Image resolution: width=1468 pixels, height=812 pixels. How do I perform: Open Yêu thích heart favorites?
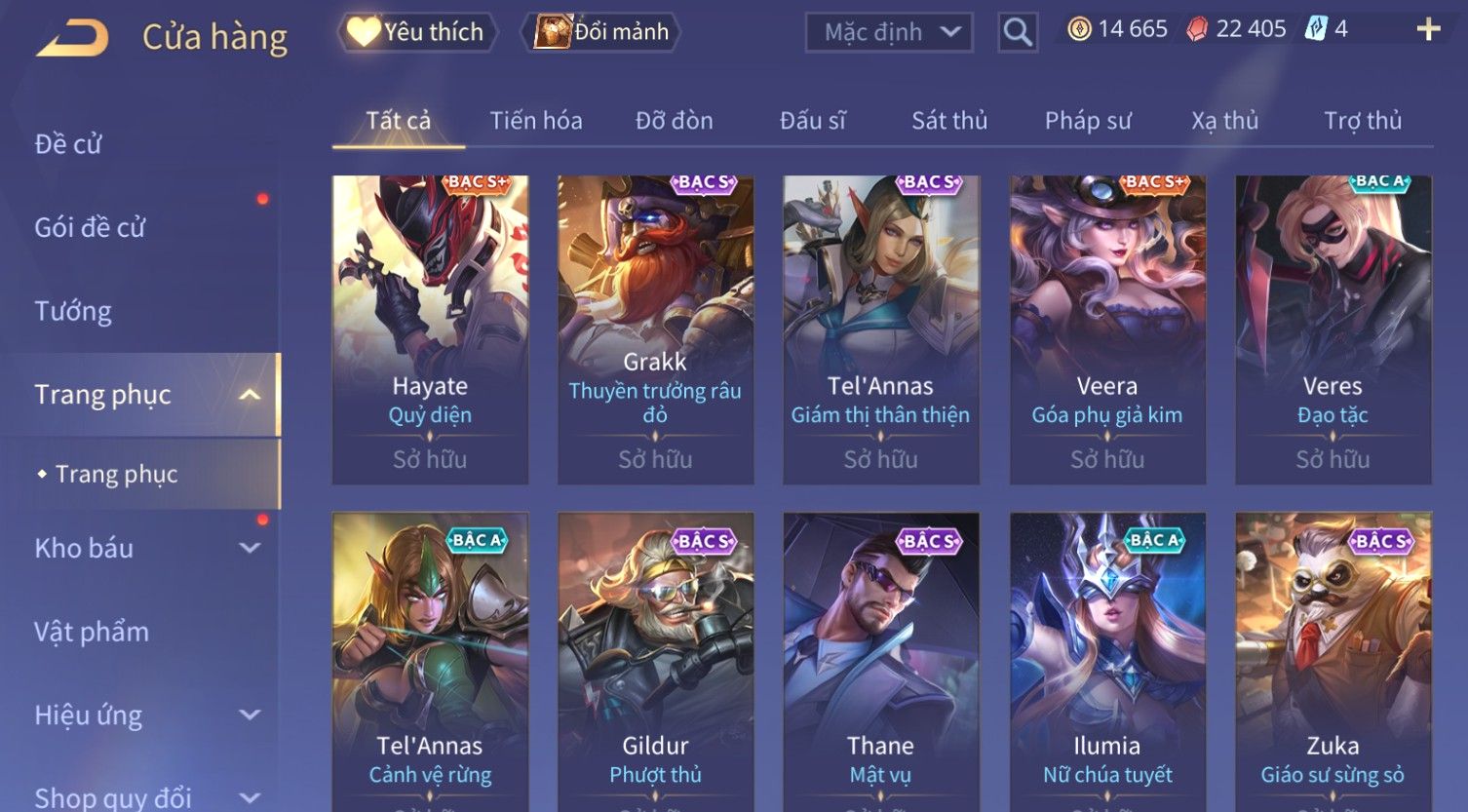(x=417, y=32)
